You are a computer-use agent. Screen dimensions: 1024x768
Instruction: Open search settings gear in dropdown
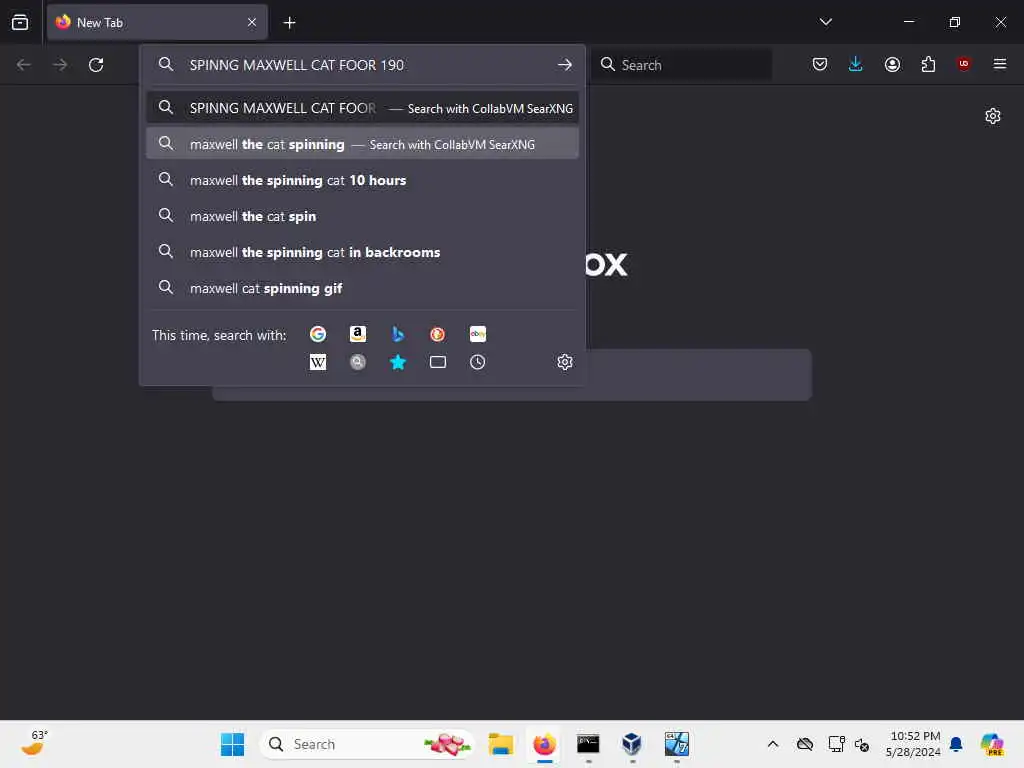click(x=565, y=362)
